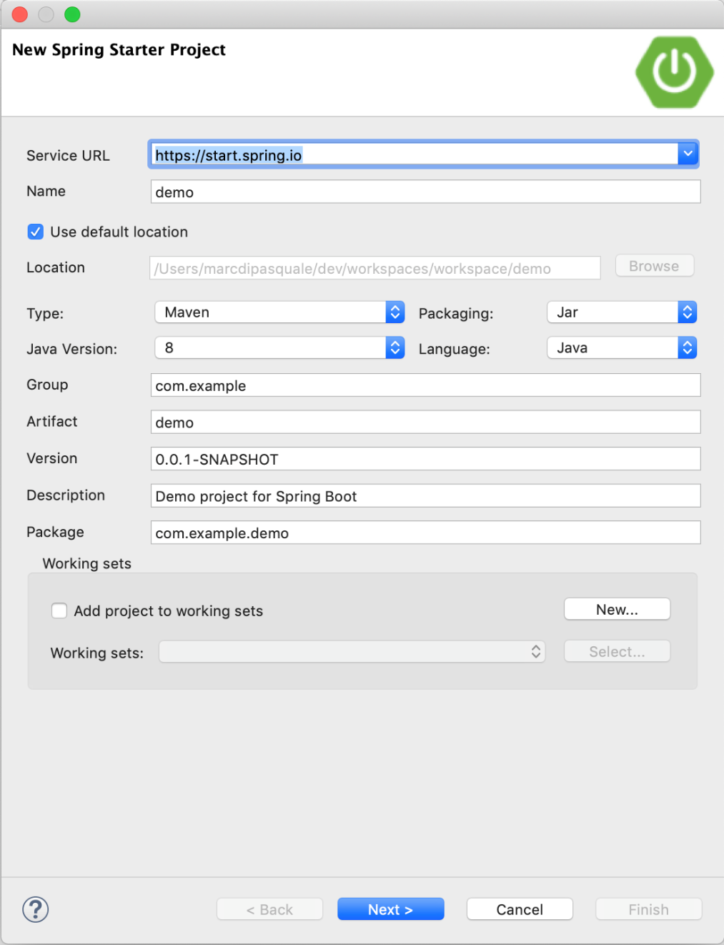Select the Version field 0.0.1-SNAPSHOT
This screenshot has height=945, width=724.
point(425,459)
